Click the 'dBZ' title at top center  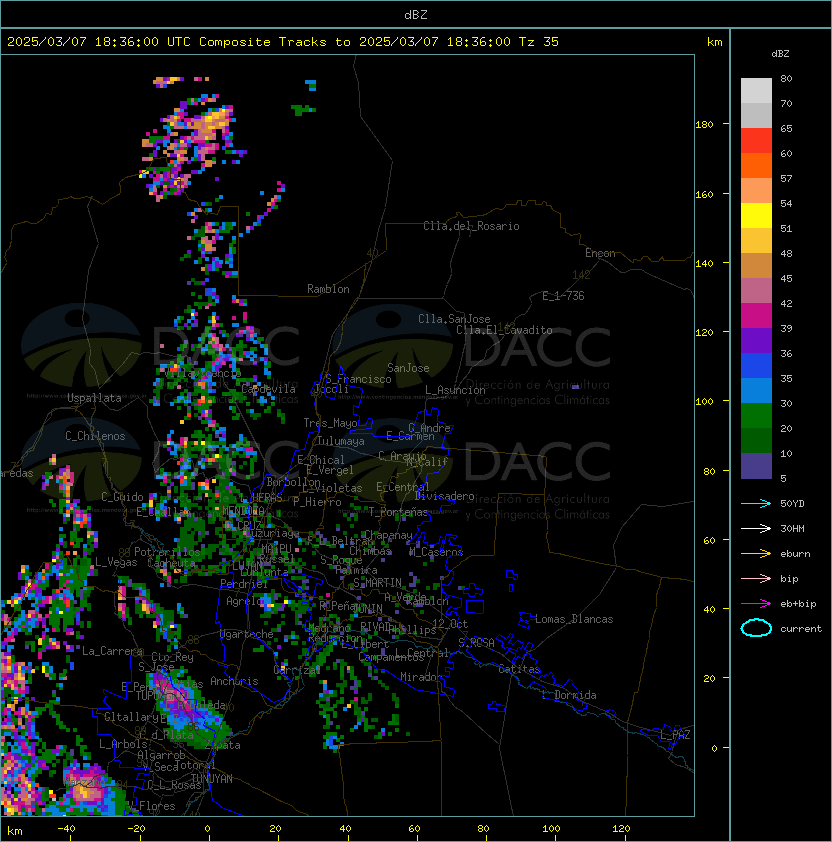416,15
